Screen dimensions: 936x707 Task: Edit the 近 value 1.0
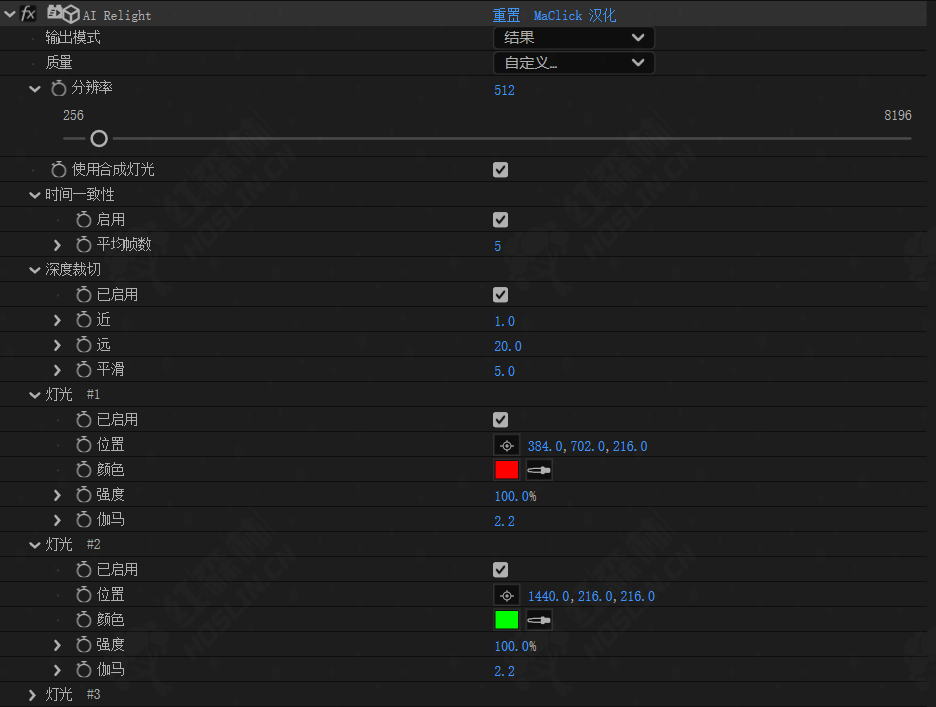point(504,321)
